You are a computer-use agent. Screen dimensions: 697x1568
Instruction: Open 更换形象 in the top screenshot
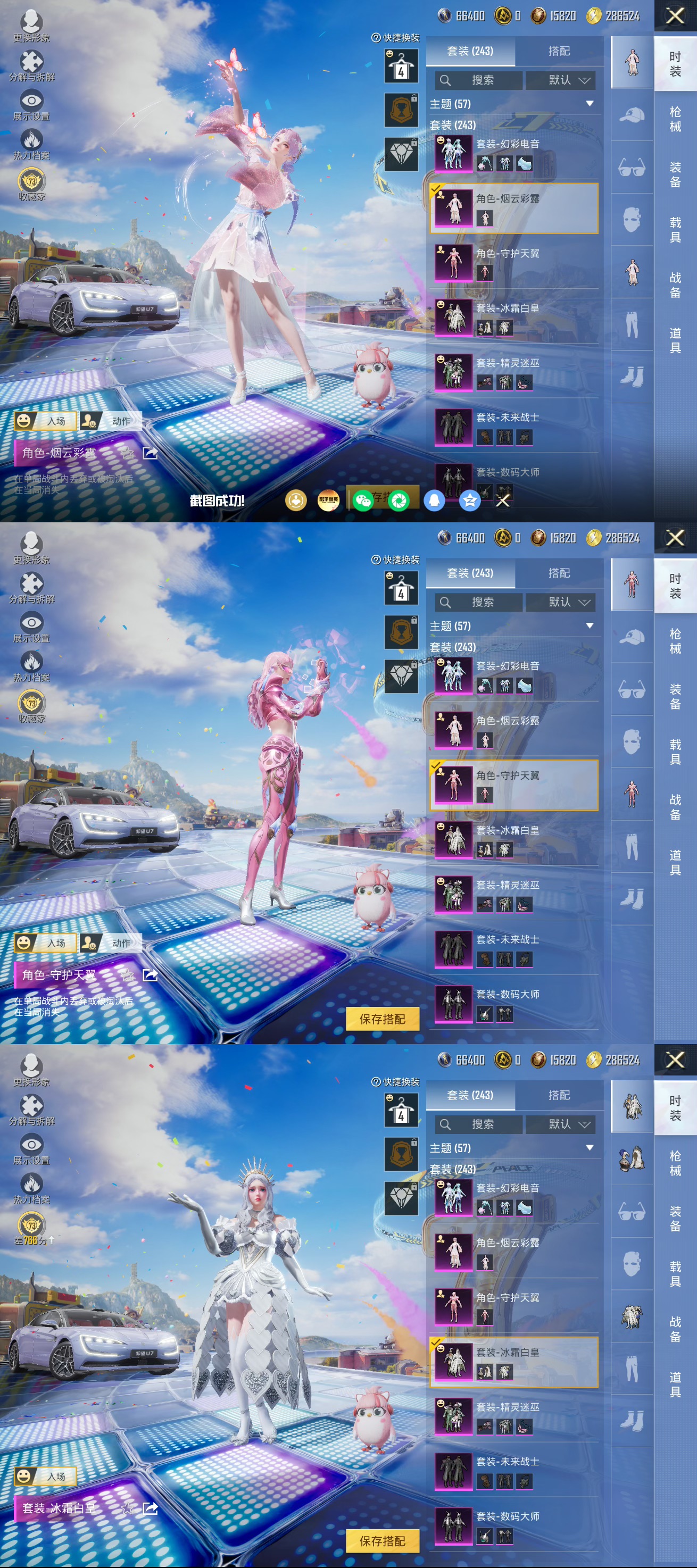(31, 26)
